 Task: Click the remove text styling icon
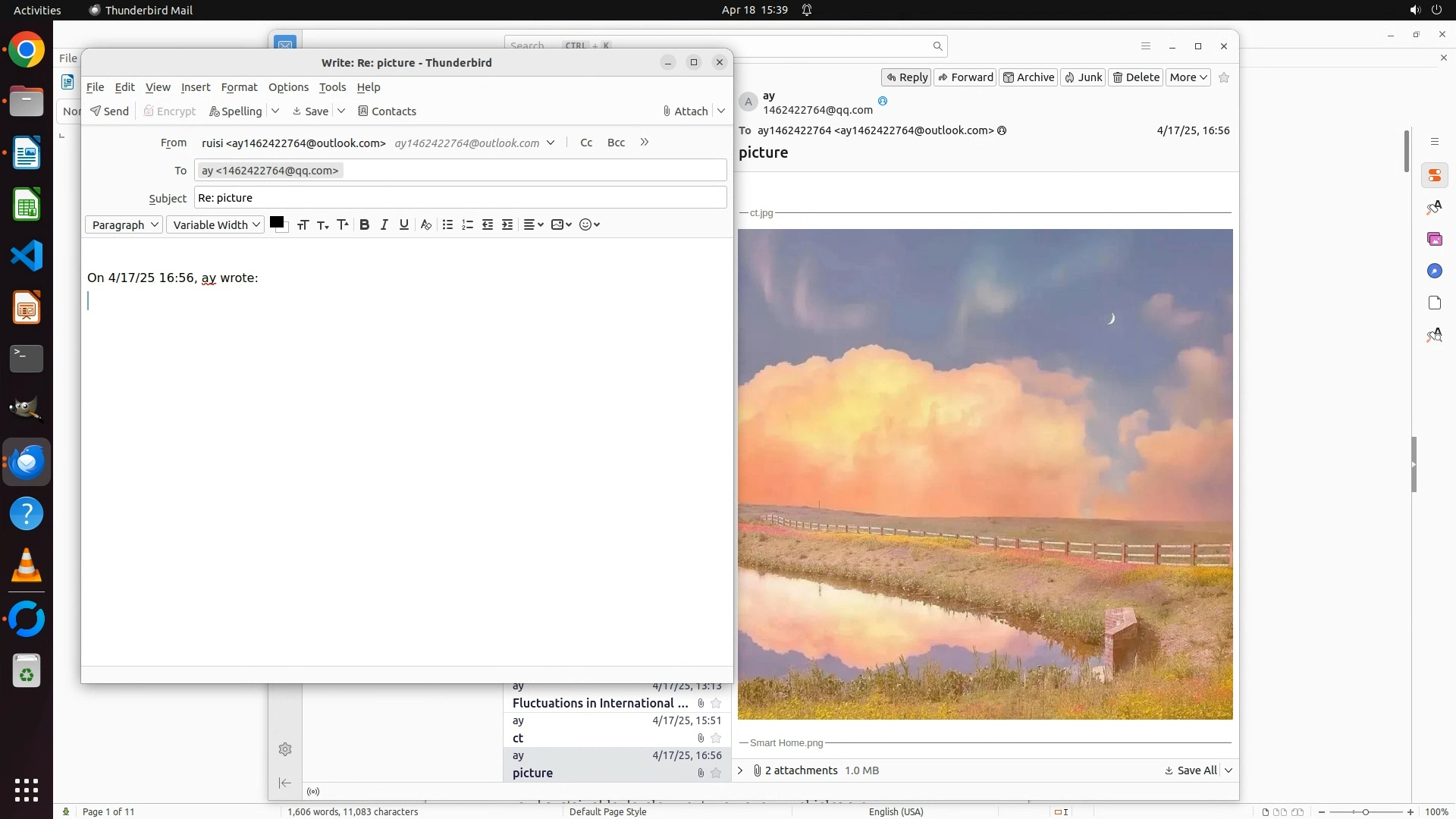pyautogui.click(x=426, y=224)
